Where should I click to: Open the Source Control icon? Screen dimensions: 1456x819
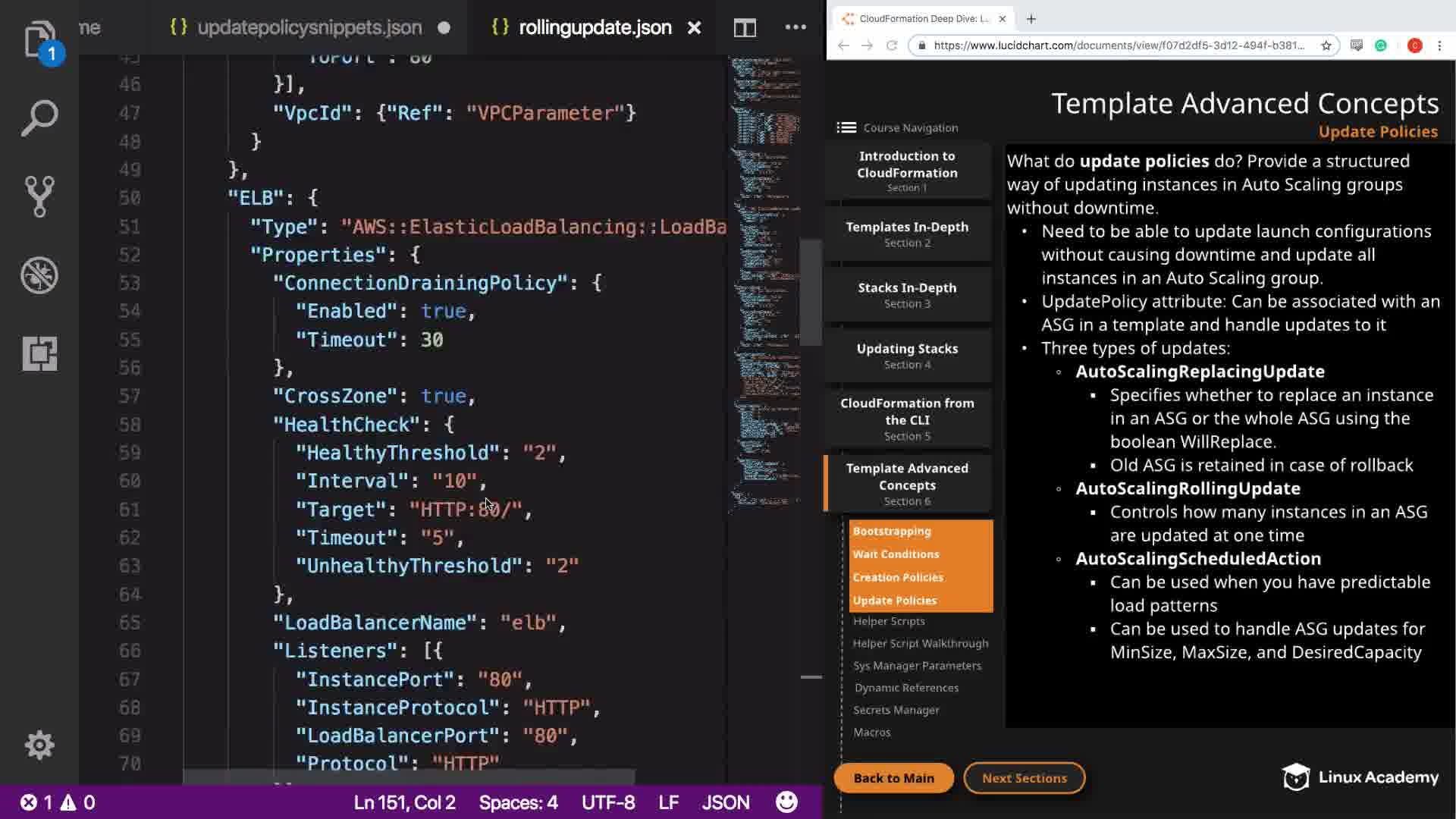(39, 196)
